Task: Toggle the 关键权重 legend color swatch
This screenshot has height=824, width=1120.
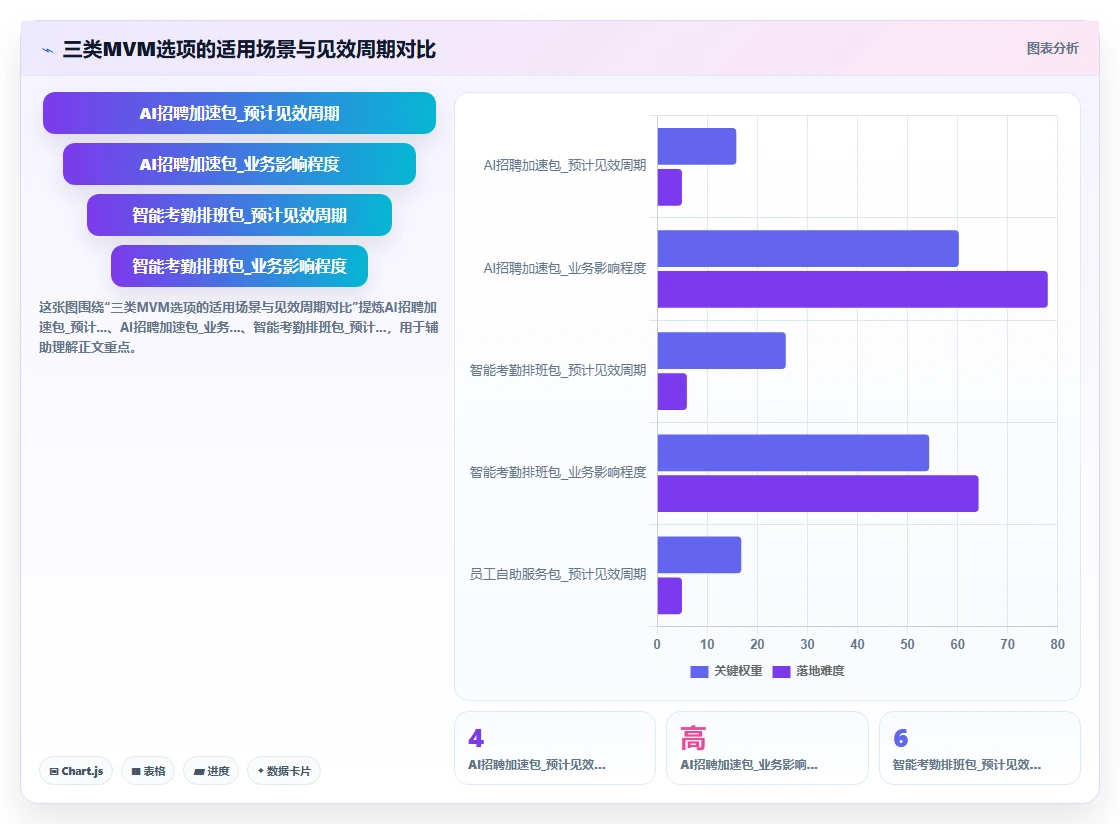Action: pyautogui.click(x=699, y=671)
